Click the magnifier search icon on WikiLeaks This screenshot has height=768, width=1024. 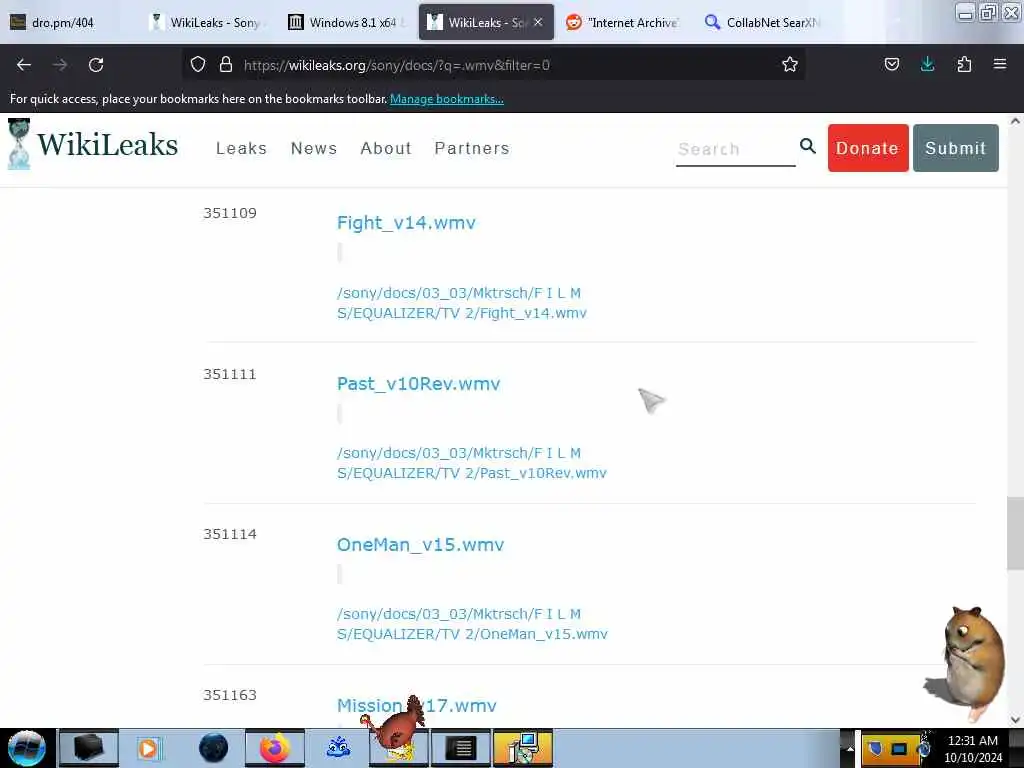pos(808,146)
